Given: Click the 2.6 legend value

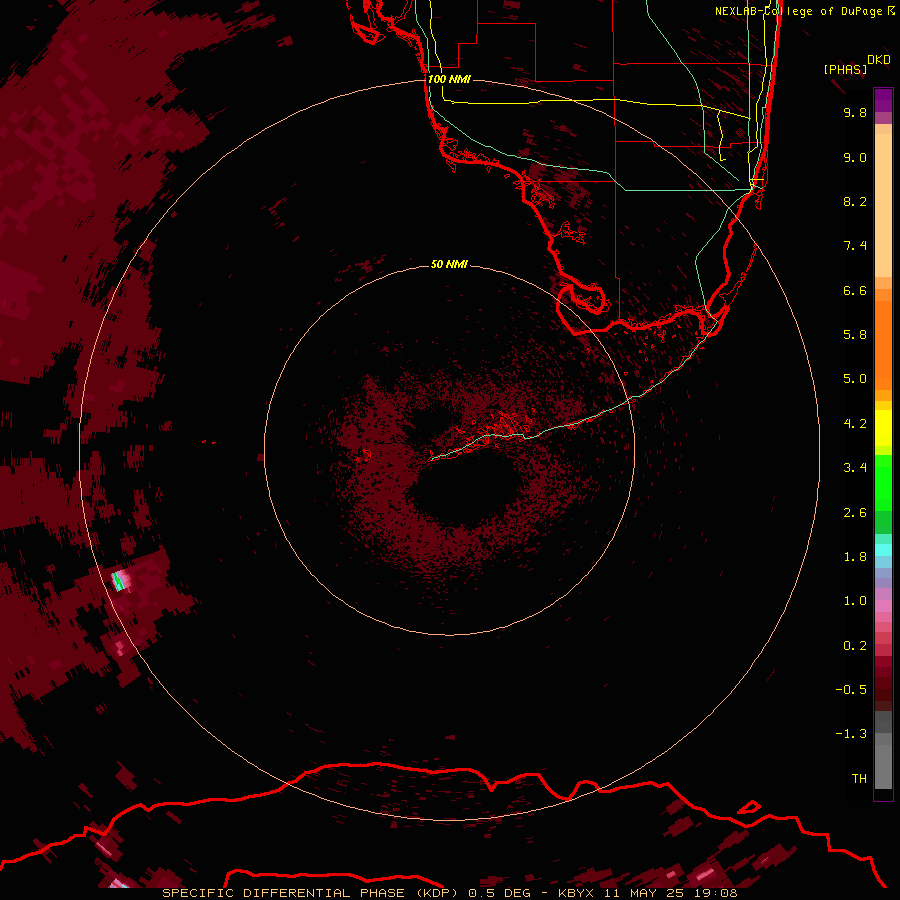Looking at the screenshot, I should (x=855, y=513).
